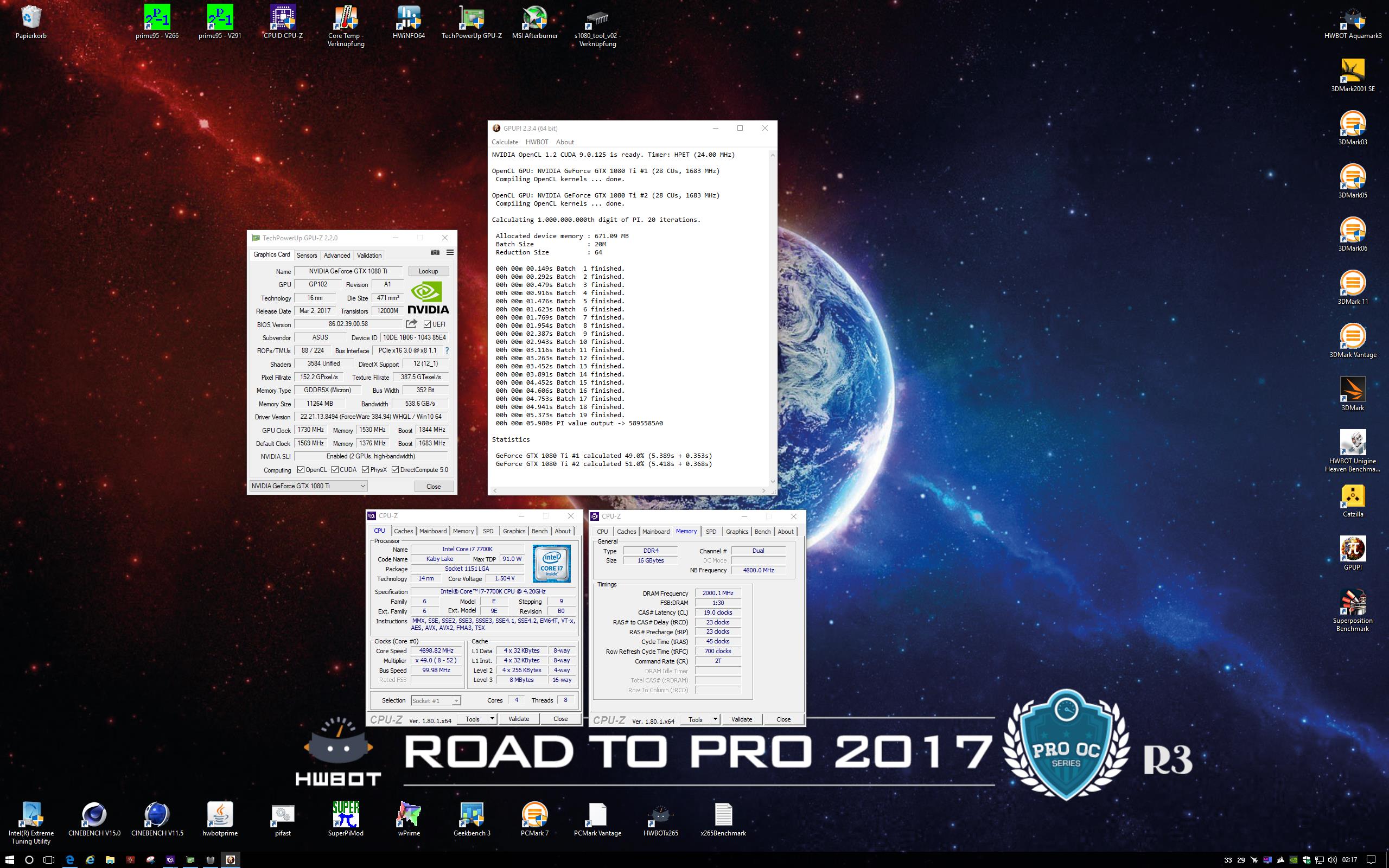
Task: Launch 3DMark06 desktop icon
Action: pos(1353,234)
